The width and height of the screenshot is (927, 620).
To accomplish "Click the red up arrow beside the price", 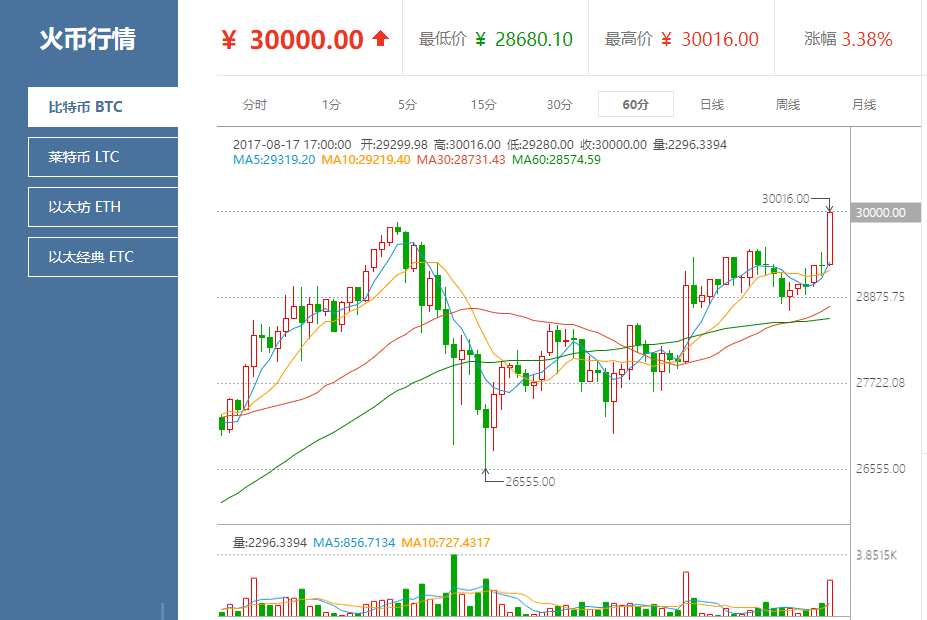I will (x=380, y=39).
